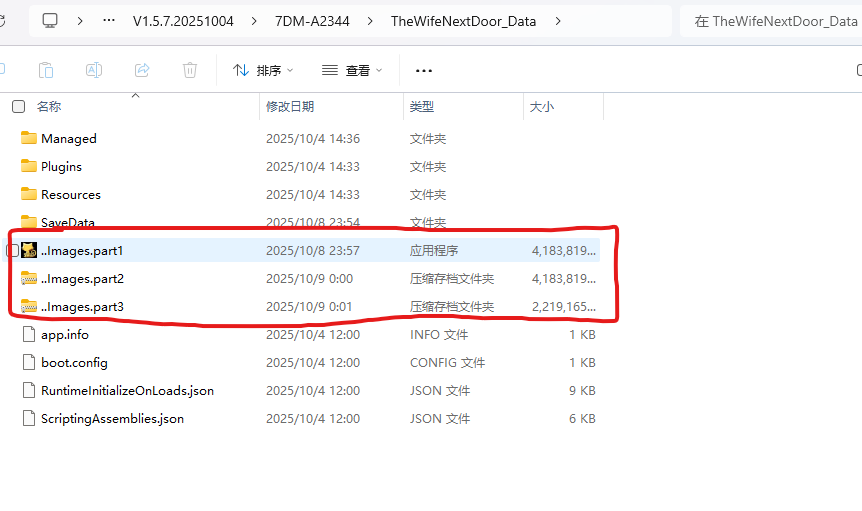The height and width of the screenshot is (511, 862).
Task: Click the search box for TheWifeNextDoor_Data
Action: coord(772,21)
